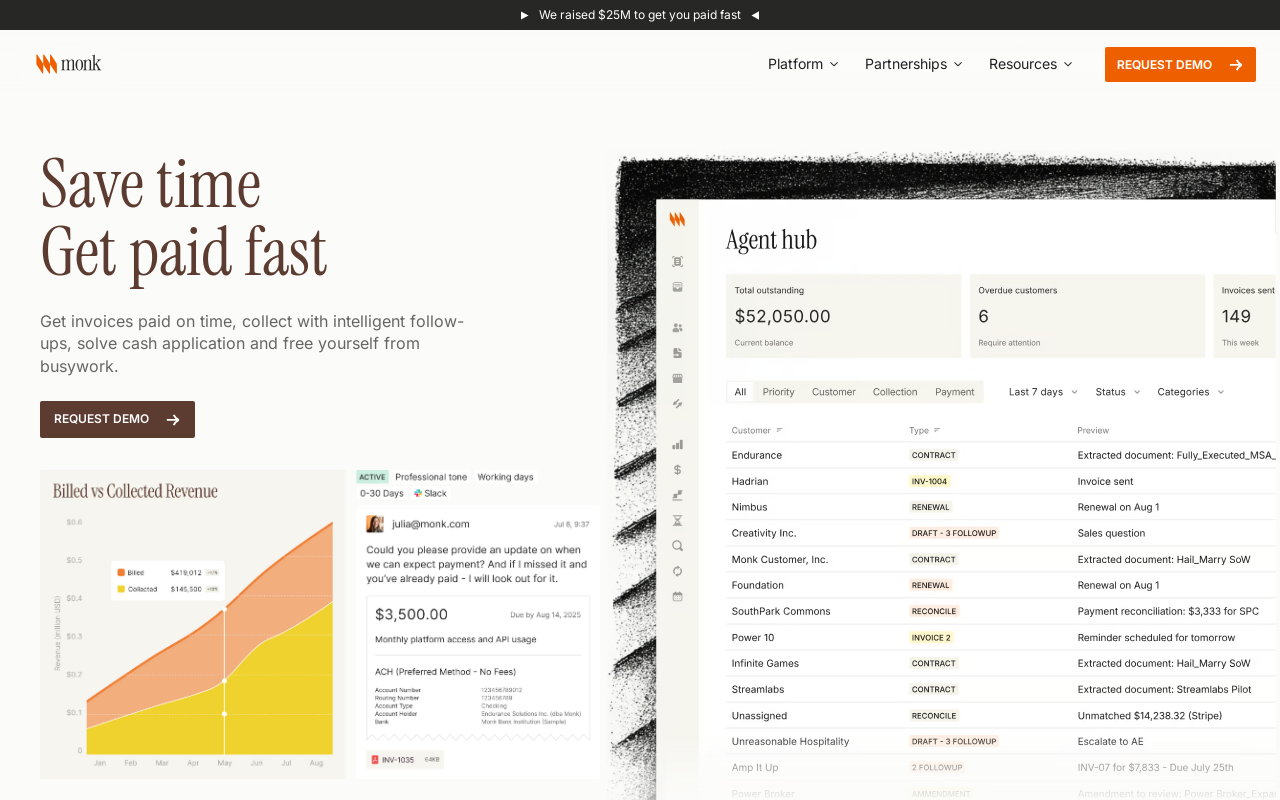Expand the Platform menu

coord(803,64)
